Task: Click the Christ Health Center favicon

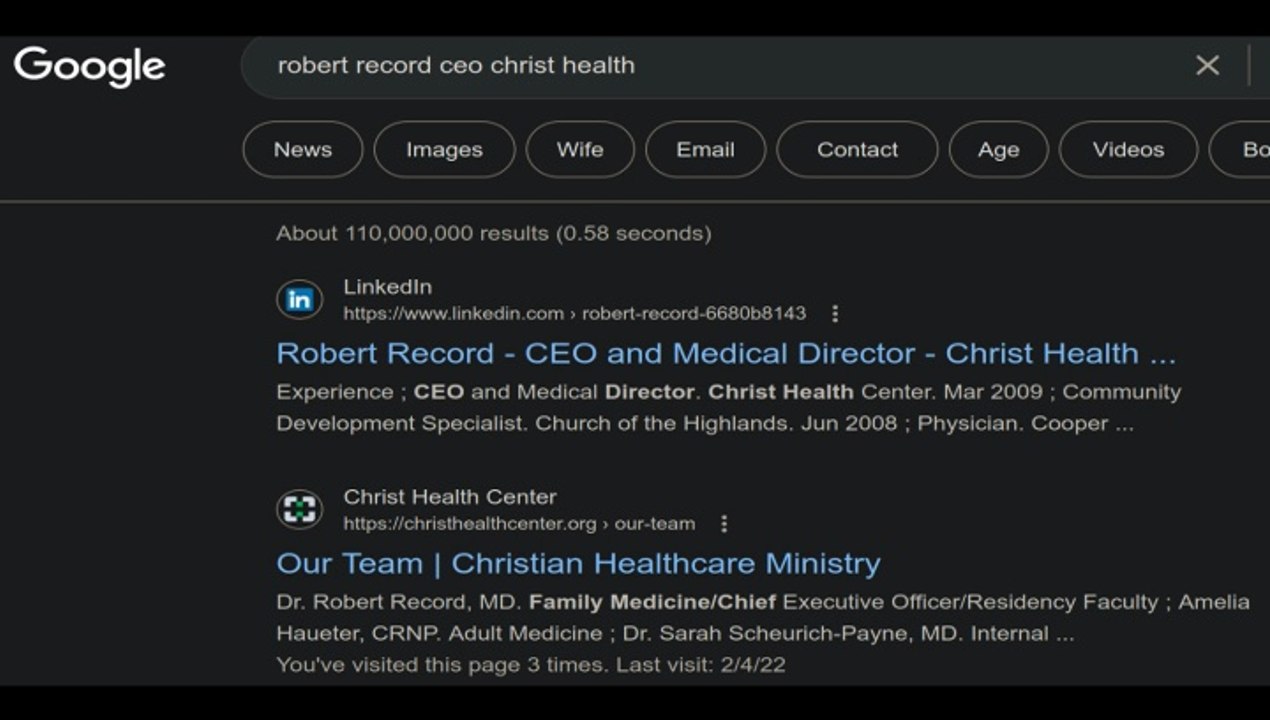Action: click(x=299, y=509)
